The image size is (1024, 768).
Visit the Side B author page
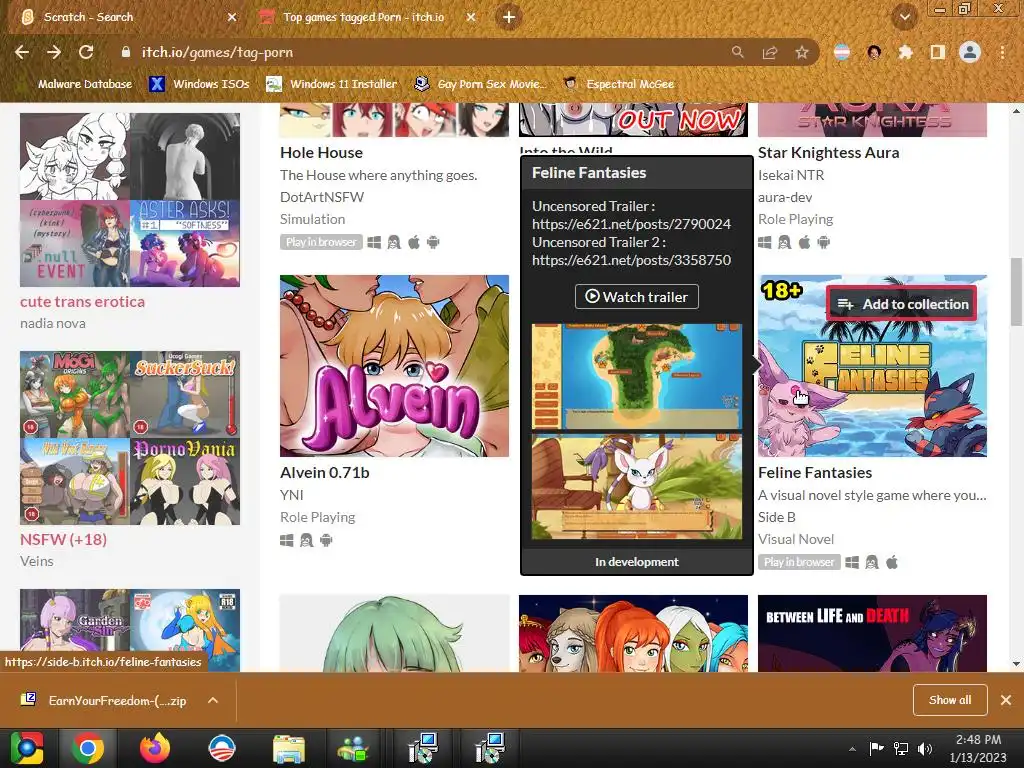[x=776, y=517]
